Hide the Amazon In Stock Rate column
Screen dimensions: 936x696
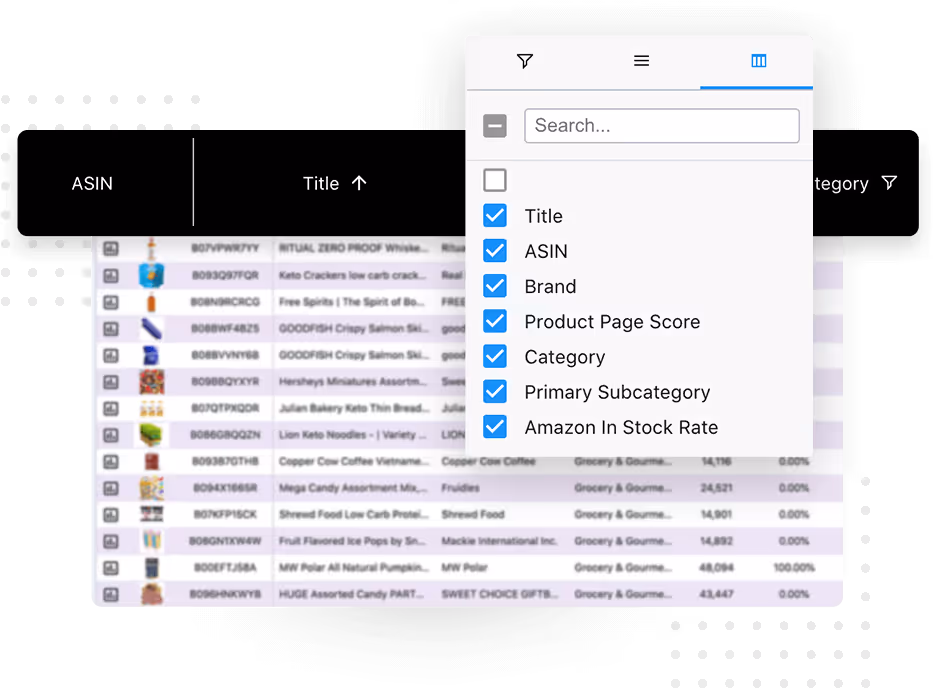pyautogui.click(x=495, y=427)
